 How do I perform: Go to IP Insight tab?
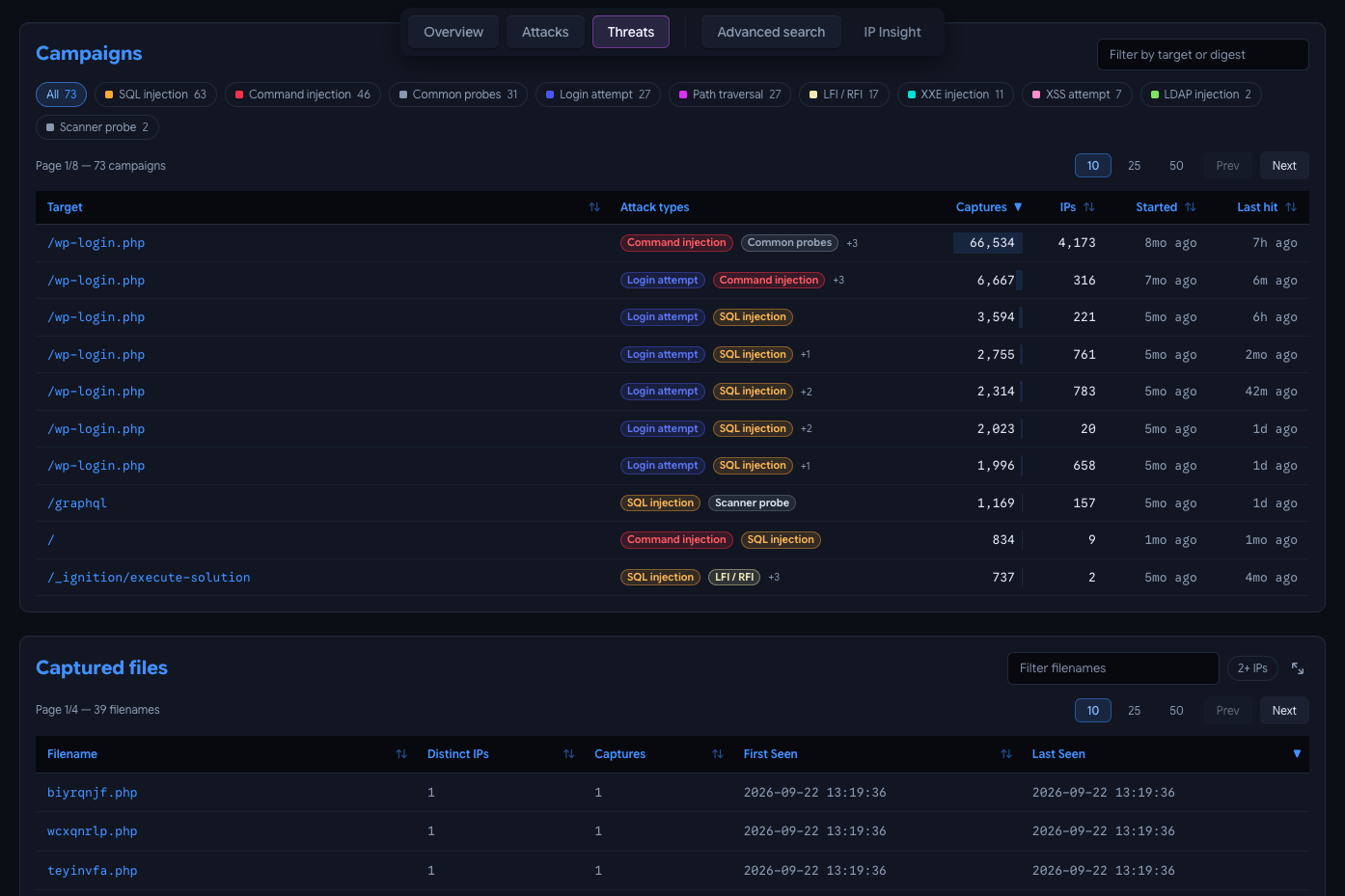click(892, 32)
